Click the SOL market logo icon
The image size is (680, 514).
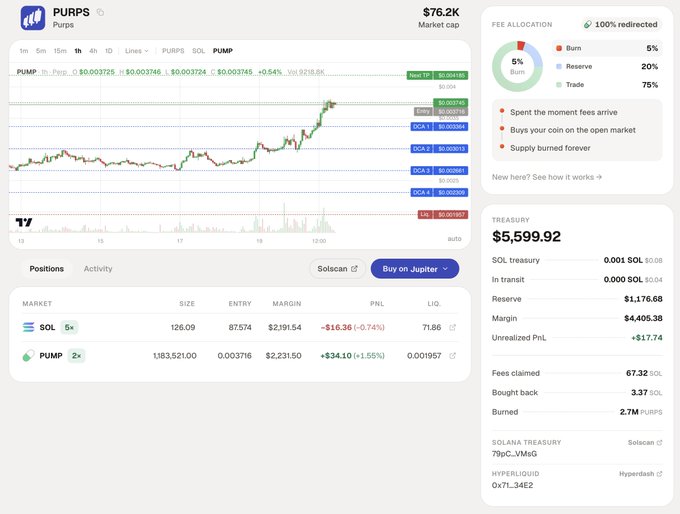(x=28, y=327)
